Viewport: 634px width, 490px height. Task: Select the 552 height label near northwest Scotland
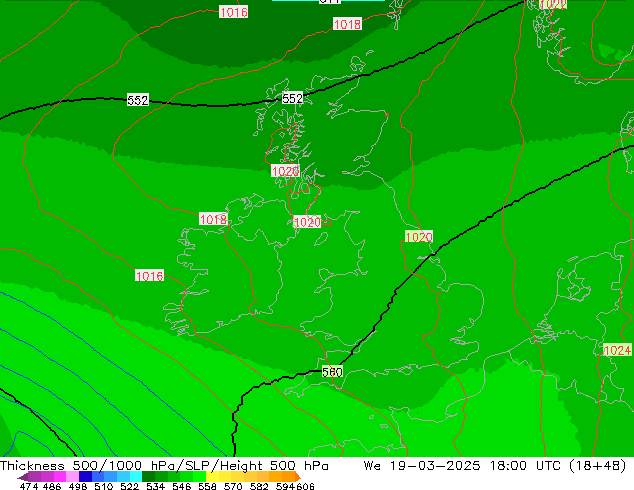(x=292, y=98)
